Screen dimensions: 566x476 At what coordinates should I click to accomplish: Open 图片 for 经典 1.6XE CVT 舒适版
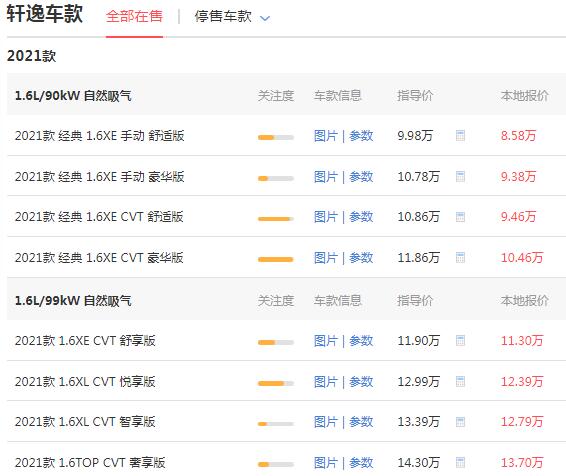pyautogui.click(x=326, y=217)
